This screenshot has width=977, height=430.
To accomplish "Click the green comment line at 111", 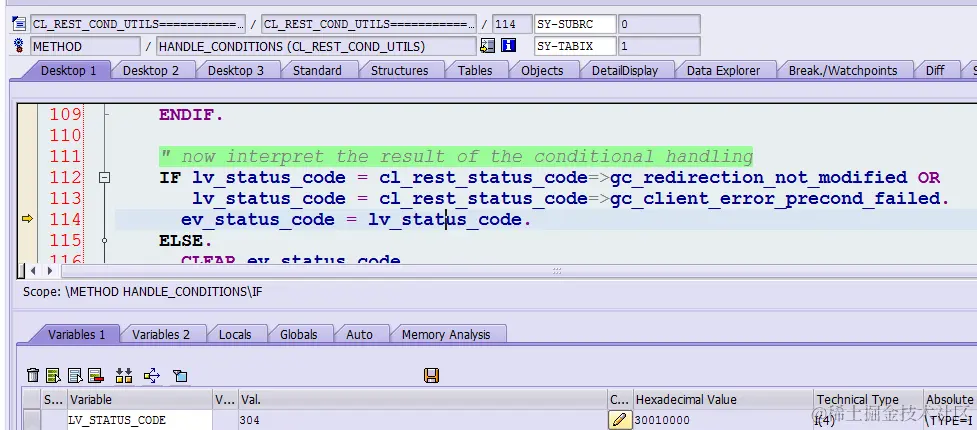I will tap(456, 156).
